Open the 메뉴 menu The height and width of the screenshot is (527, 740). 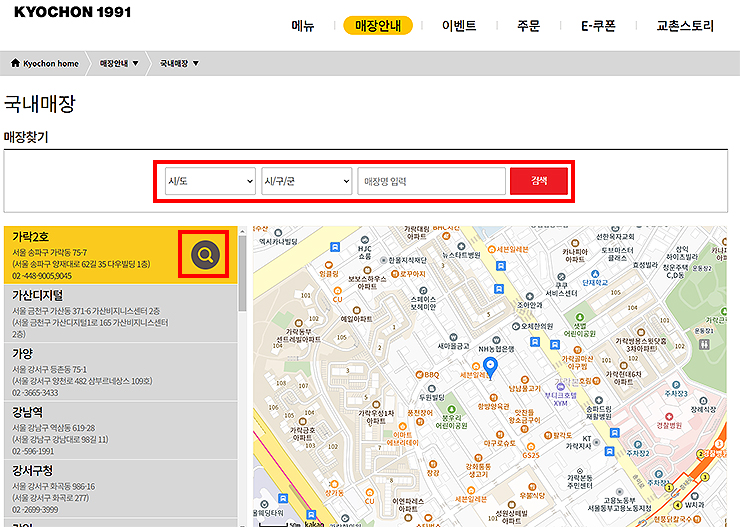(303, 25)
